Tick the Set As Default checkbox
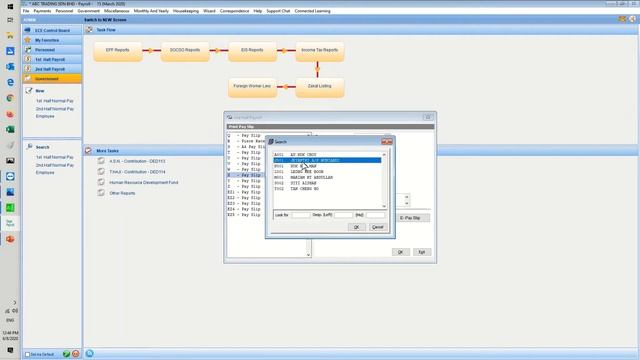The width and height of the screenshot is (640, 360). [x=27, y=354]
